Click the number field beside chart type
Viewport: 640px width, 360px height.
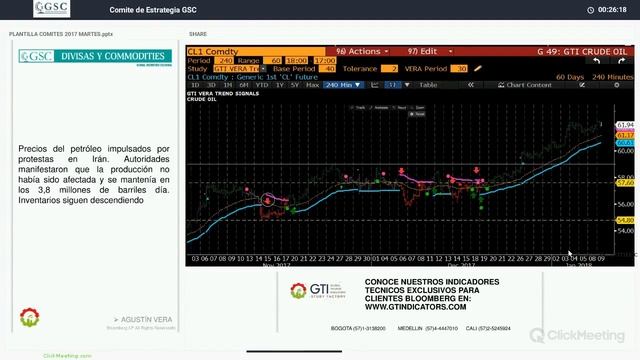click(x=392, y=85)
